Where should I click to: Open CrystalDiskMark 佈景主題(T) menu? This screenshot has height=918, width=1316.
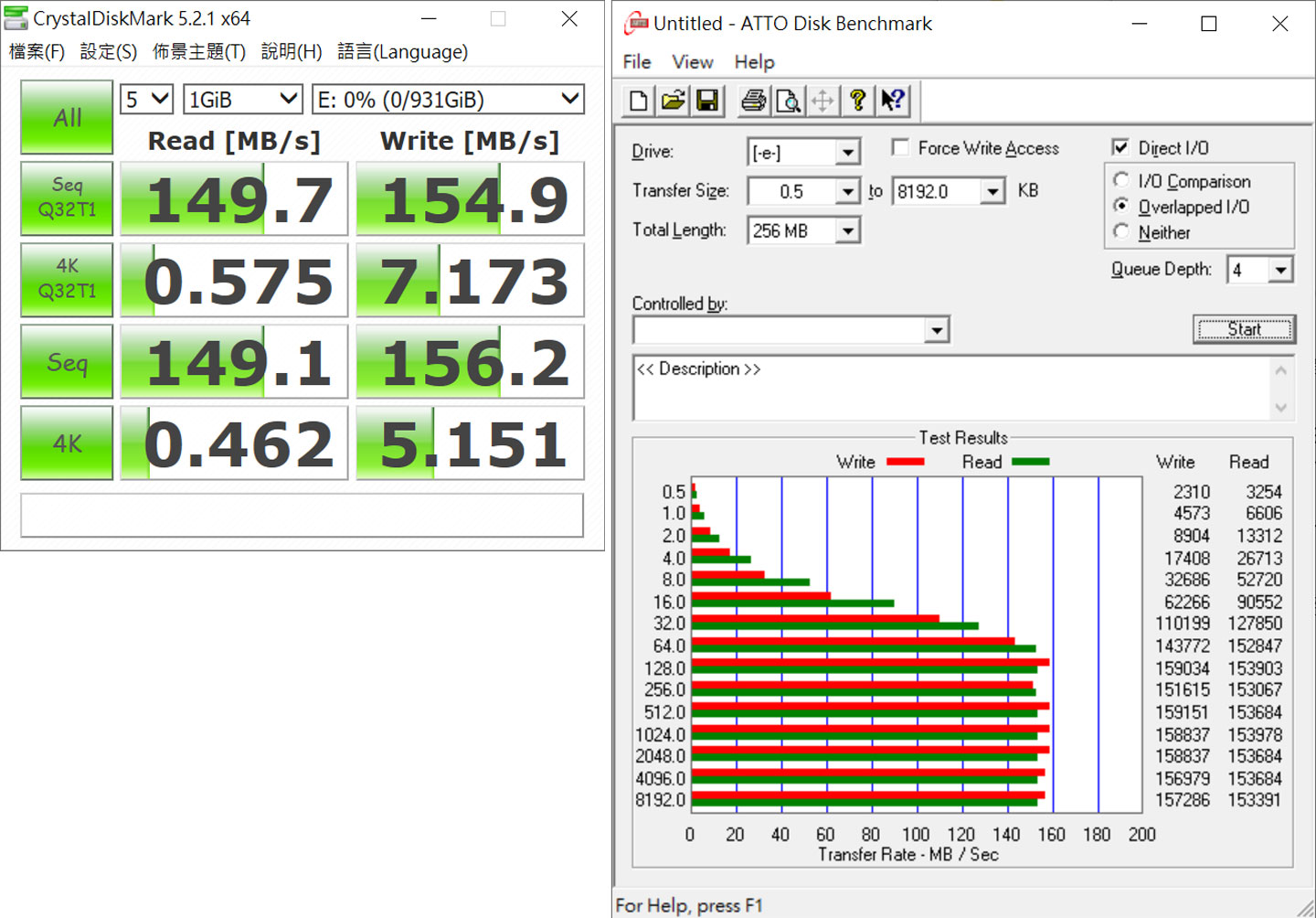(x=199, y=52)
